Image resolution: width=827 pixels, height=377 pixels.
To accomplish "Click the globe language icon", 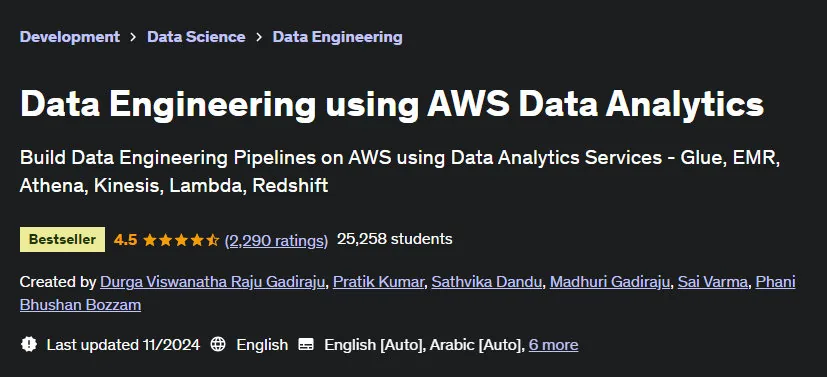I will pos(218,345).
